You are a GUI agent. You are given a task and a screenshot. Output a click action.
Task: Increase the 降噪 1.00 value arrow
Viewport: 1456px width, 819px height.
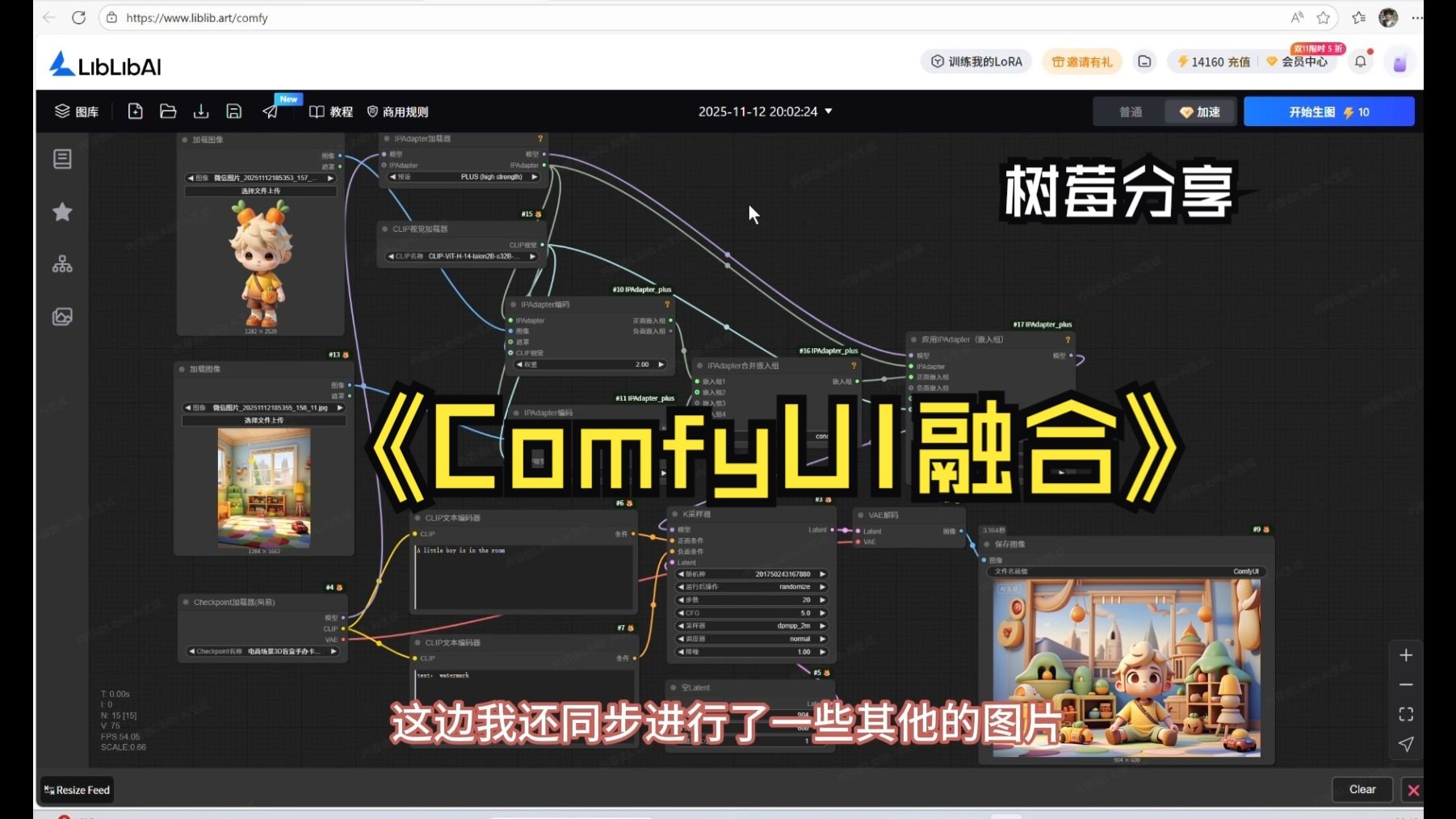[x=823, y=652]
